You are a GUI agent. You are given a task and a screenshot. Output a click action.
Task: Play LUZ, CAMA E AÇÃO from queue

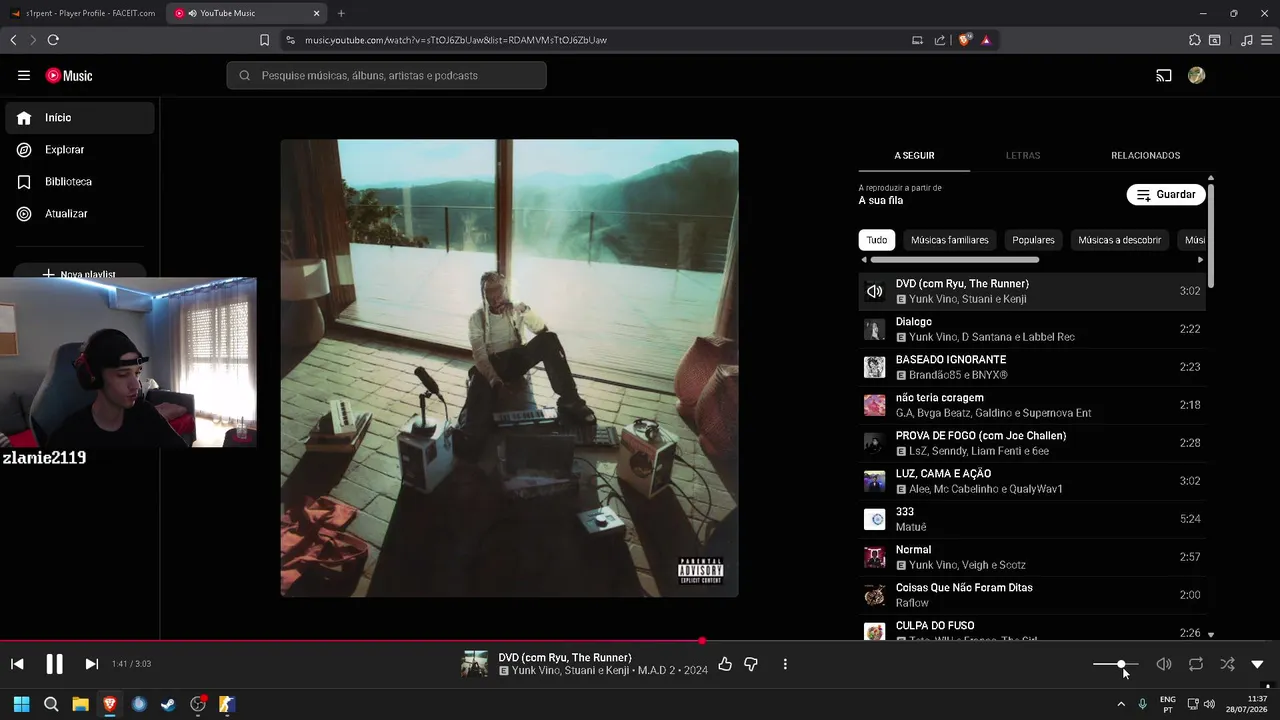(x=1032, y=481)
